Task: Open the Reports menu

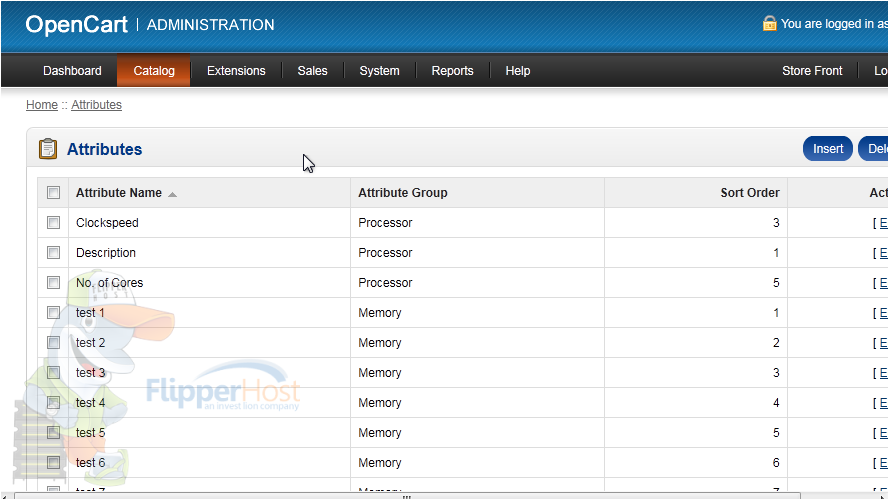Action: point(452,71)
